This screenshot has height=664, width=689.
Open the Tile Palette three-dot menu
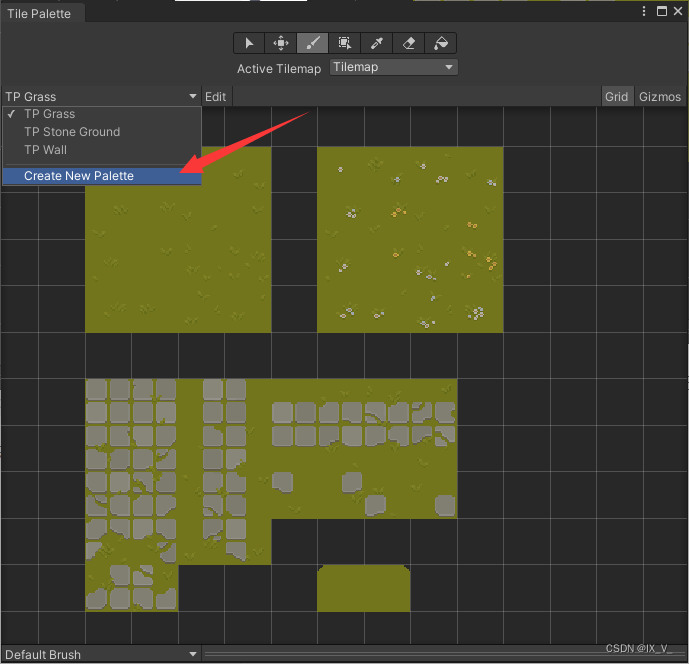(644, 11)
